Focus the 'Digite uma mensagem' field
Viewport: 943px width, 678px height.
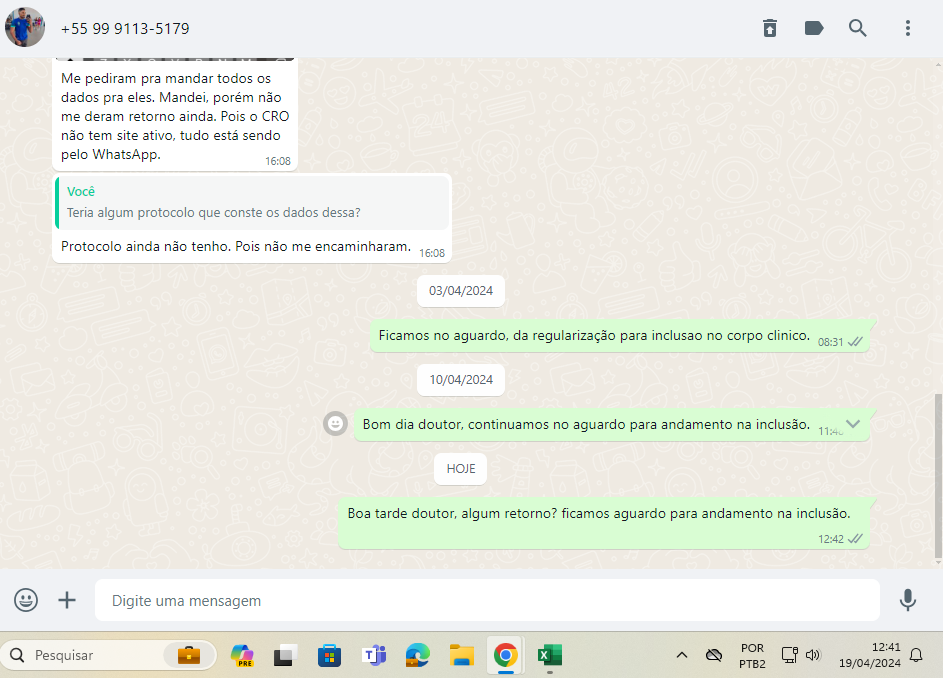click(487, 600)
